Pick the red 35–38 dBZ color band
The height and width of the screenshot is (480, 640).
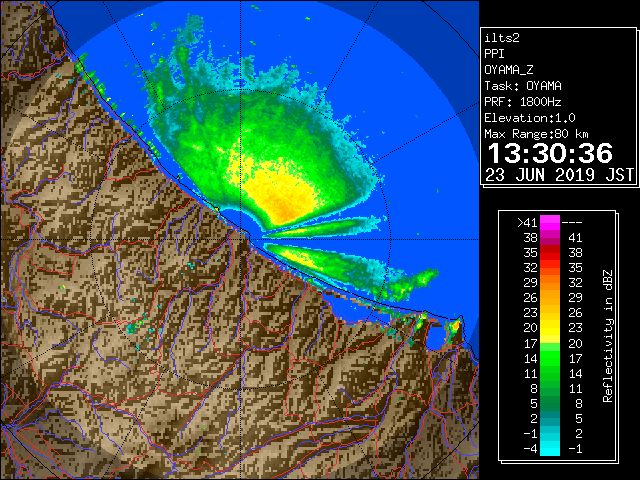(550, 253)
